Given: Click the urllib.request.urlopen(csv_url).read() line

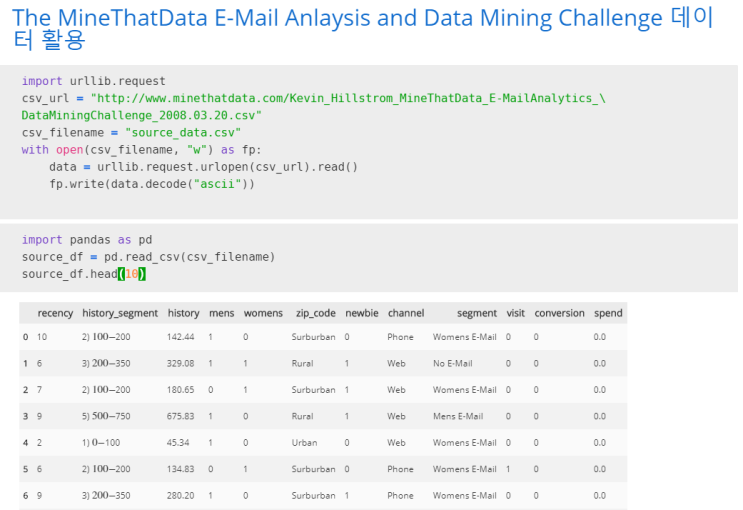Looking at the screenshot, I should [x=203, y=167].
